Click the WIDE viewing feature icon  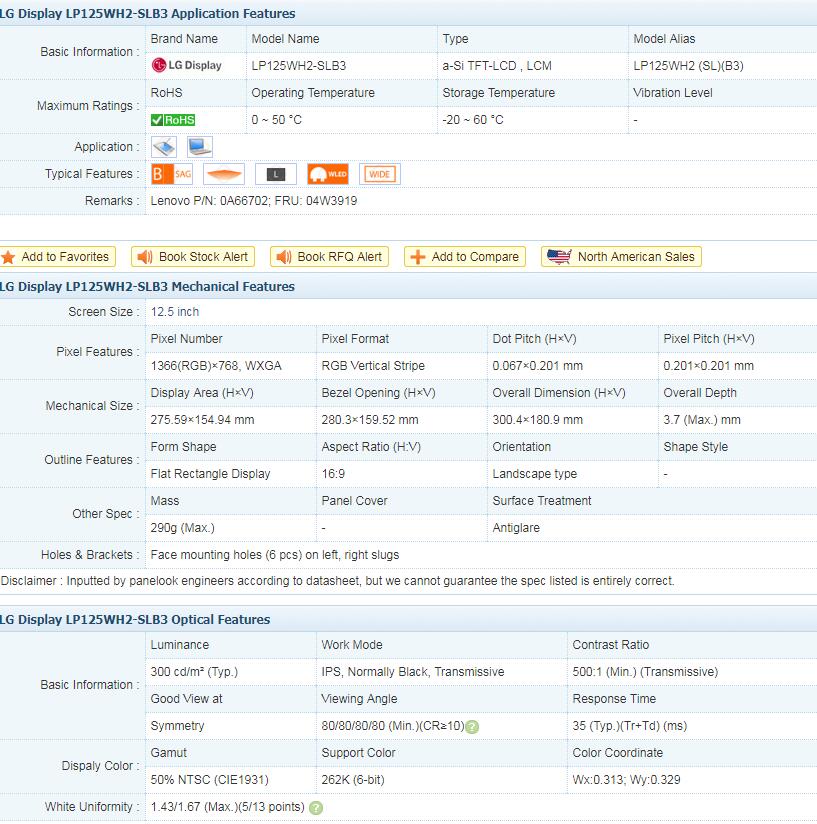click(380, 174)
